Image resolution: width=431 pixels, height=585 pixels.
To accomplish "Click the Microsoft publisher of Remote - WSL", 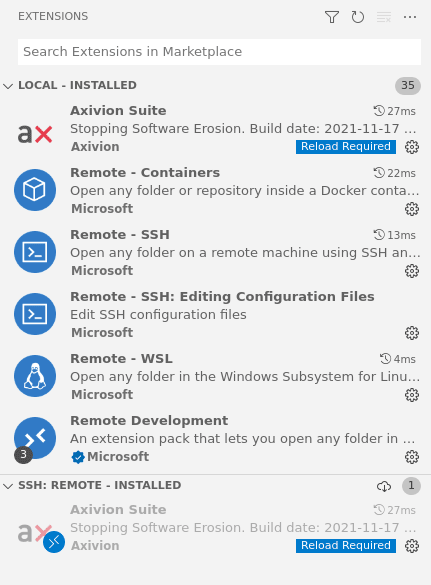I will tap(102, 395).
